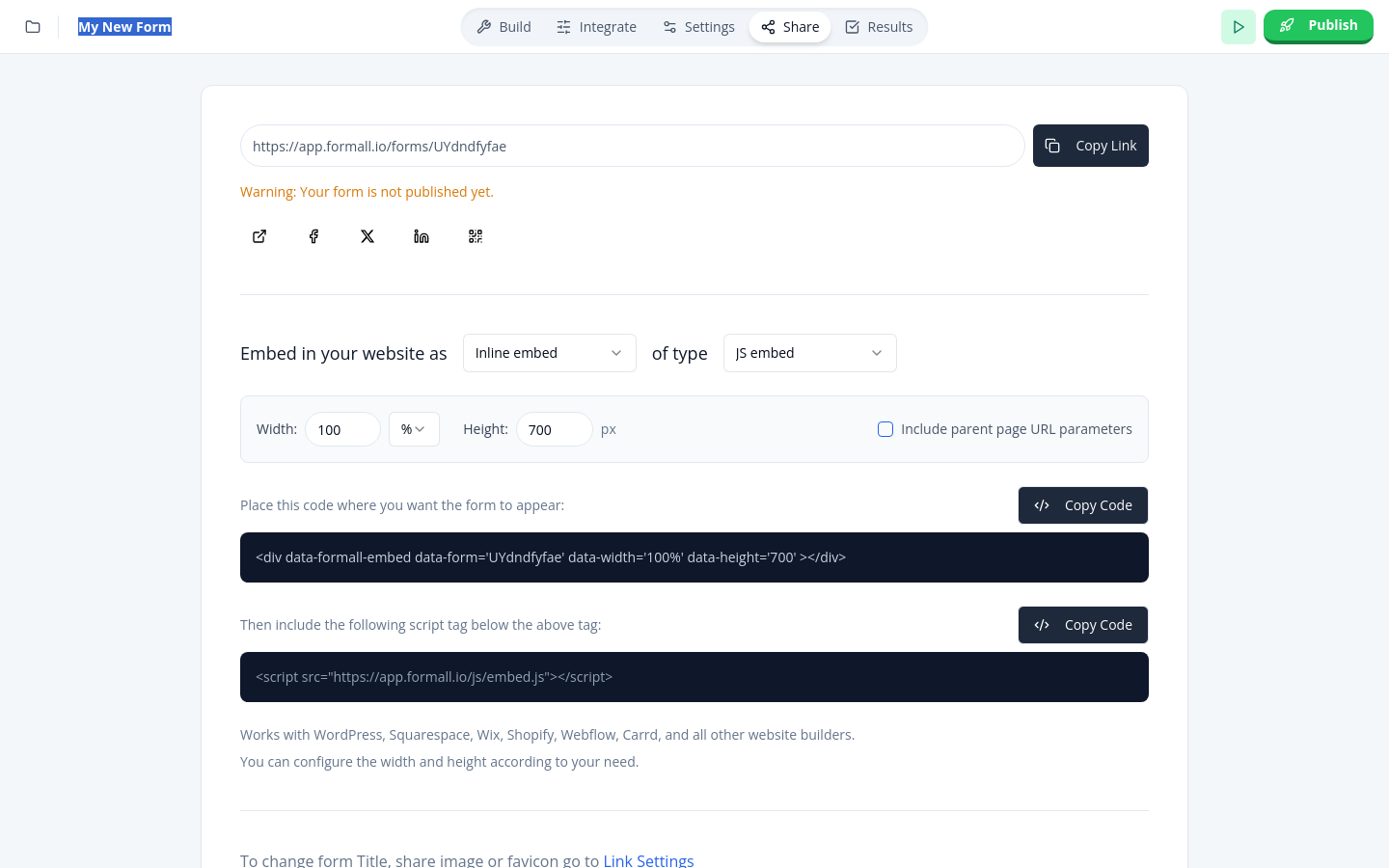Share form on X (Twitter) icon
1389x868 pixels.
pos(368,236)
